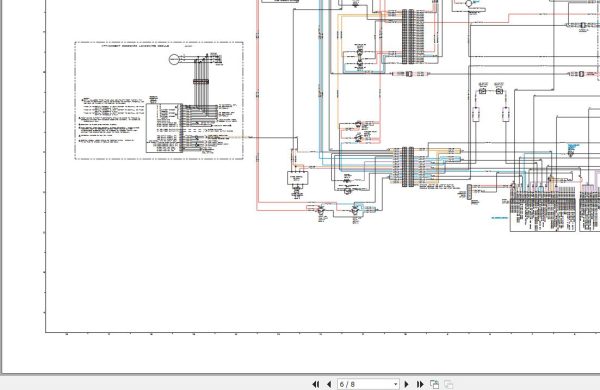The width and height of the screenshot is (600, 390).
Task: Click the previous view icon
Action: coord(434,384)
